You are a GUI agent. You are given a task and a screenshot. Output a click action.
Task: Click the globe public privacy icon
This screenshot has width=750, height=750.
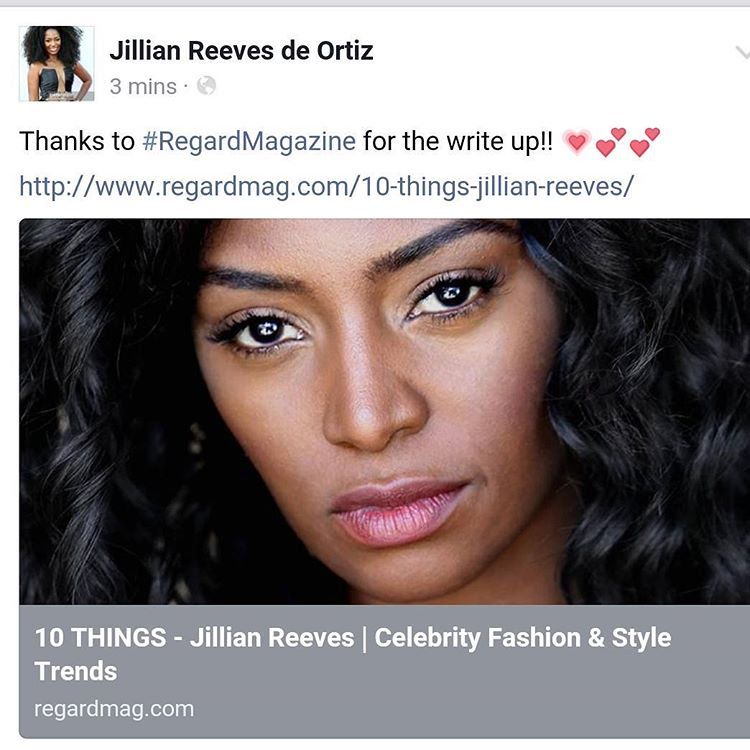coord(206,86)
